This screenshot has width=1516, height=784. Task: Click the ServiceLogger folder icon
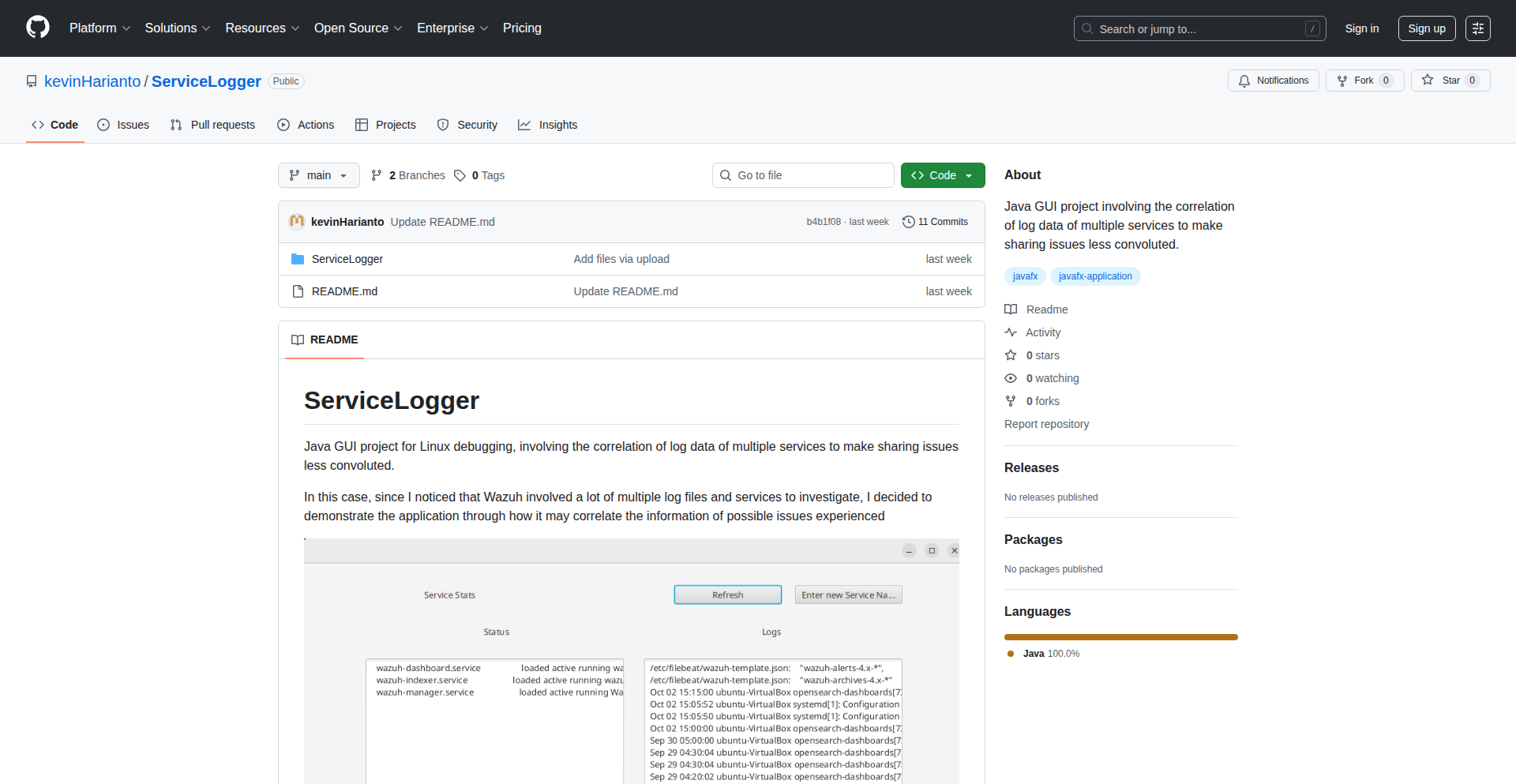(x=298, y=259)
